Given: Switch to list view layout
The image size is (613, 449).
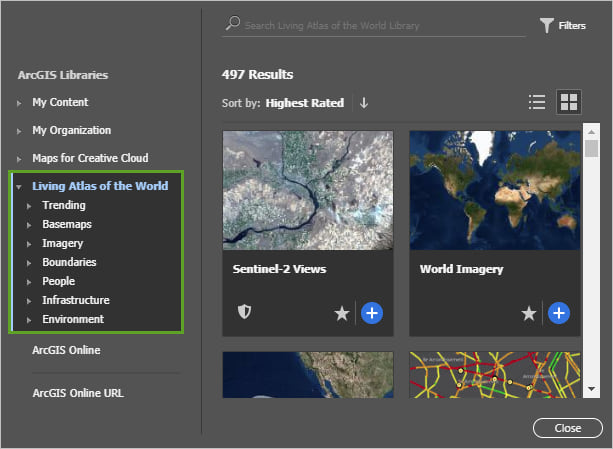Looking at the screenshot, I should pos(537,102).
